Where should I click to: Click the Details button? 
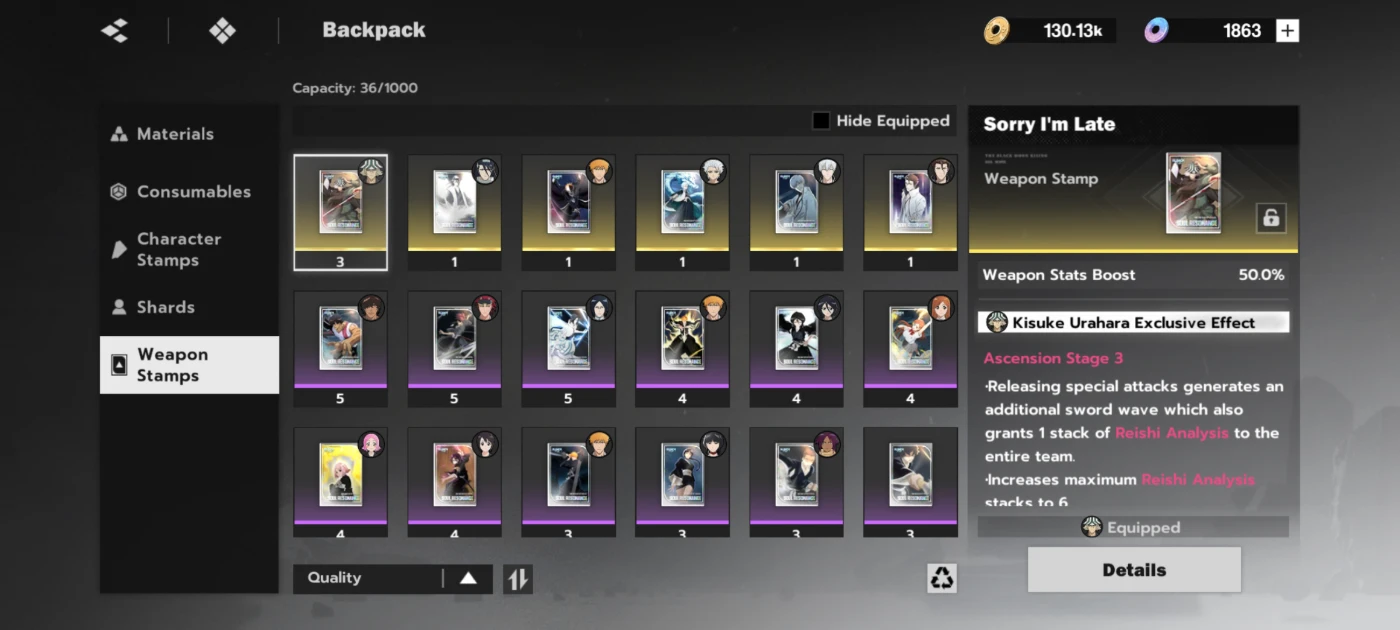[1134, 570]
